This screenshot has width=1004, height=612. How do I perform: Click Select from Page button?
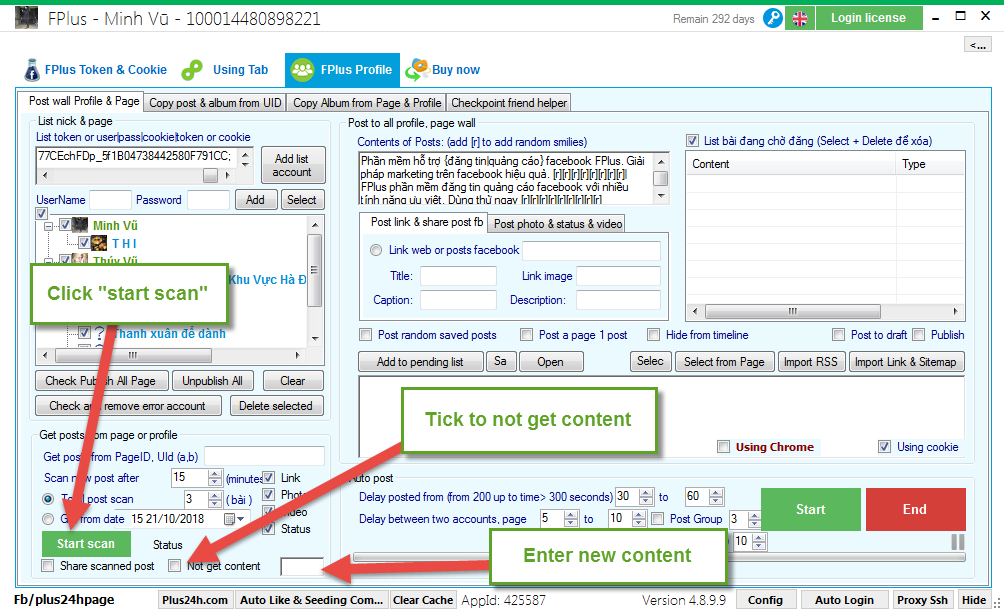724,362
